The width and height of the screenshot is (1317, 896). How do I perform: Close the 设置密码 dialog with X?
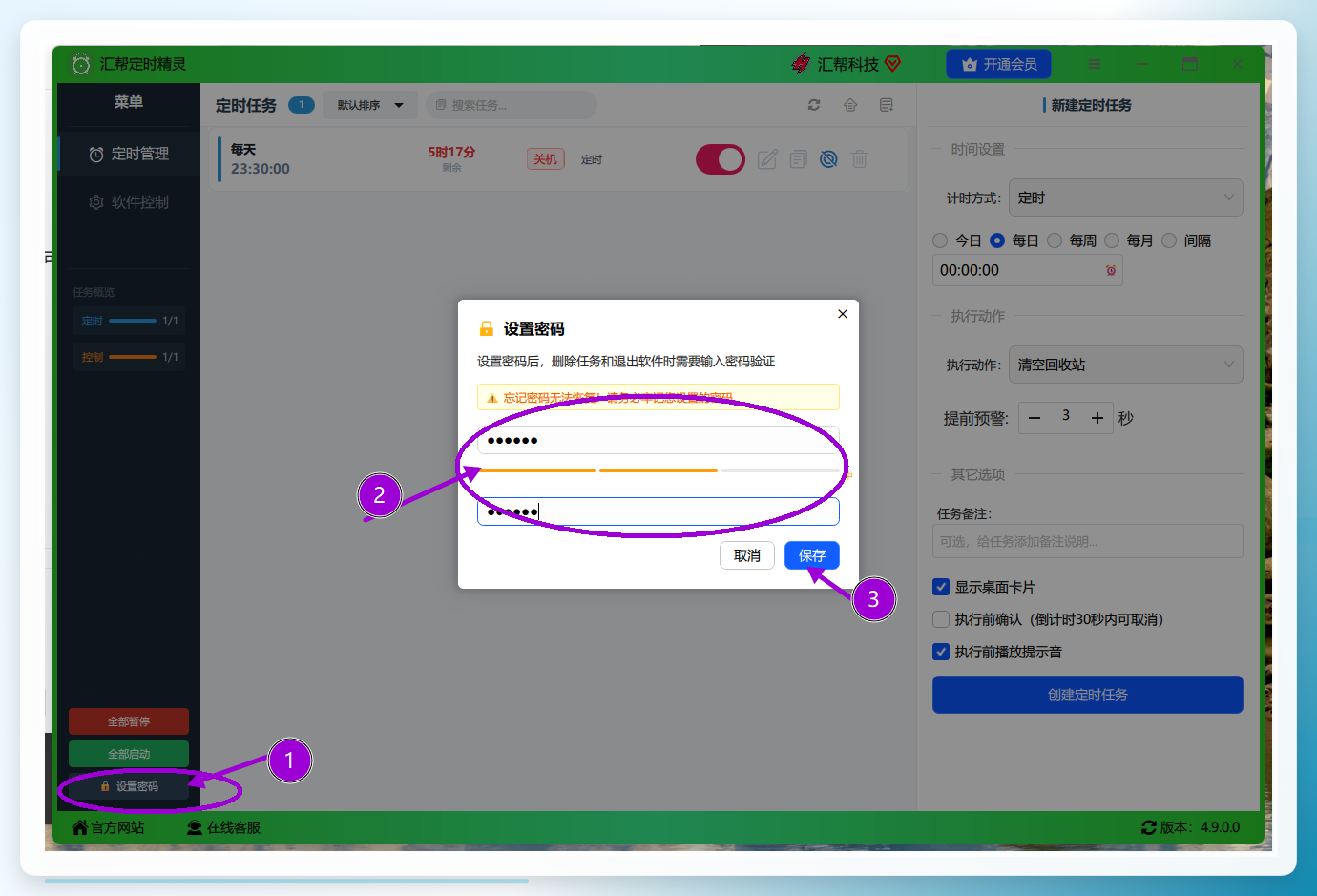[x=843, y=314]
